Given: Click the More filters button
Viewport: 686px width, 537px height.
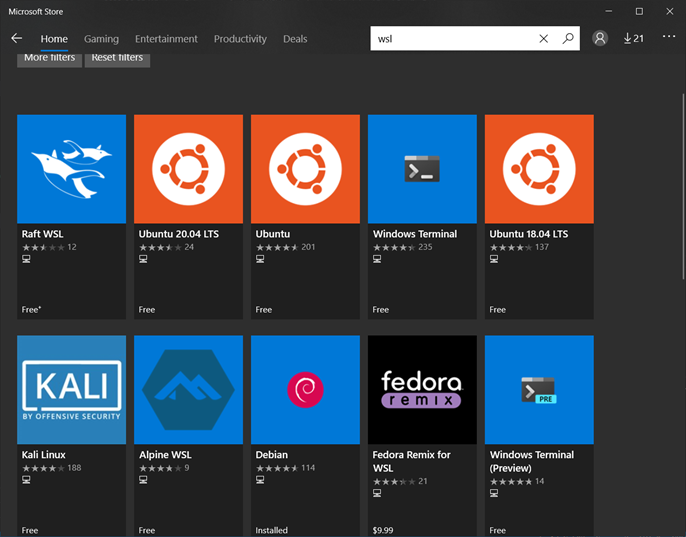Looking at the screenshot, I should [49, 58].
